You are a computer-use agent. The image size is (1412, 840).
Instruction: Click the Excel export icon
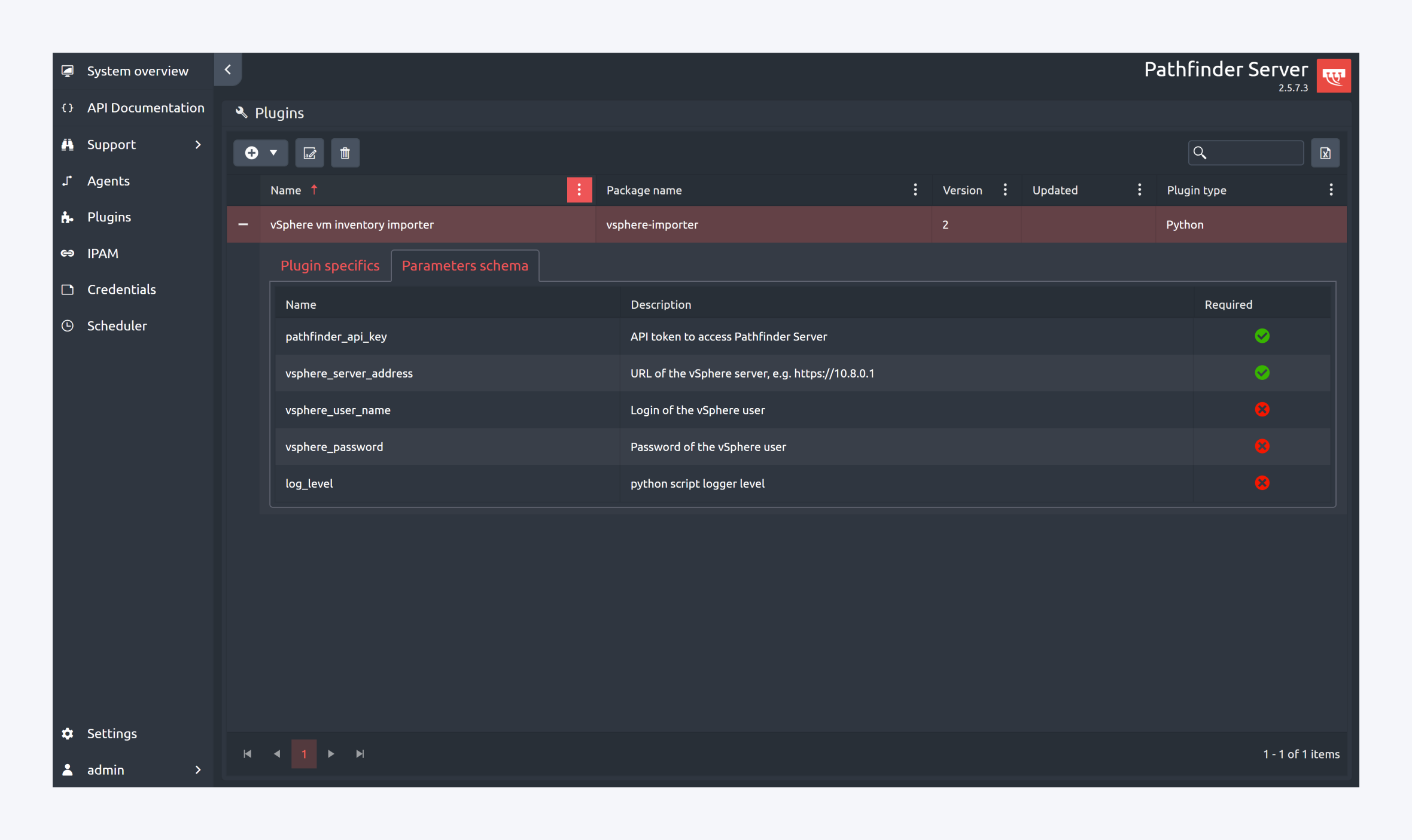[1325, 153]
